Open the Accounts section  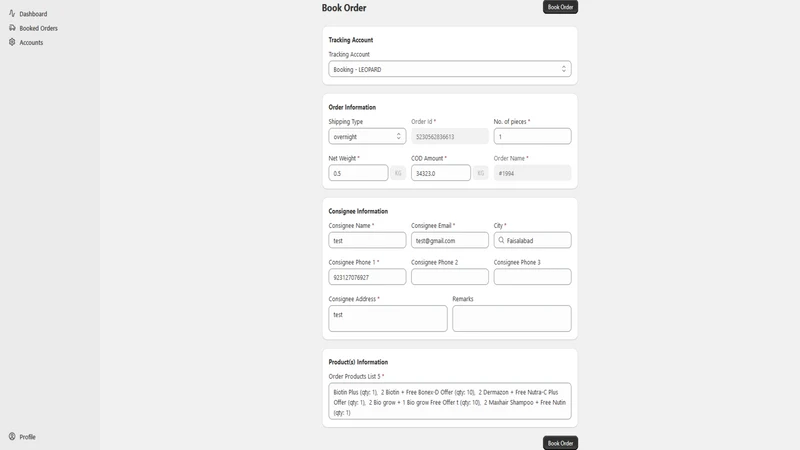[x=31, y=42]
